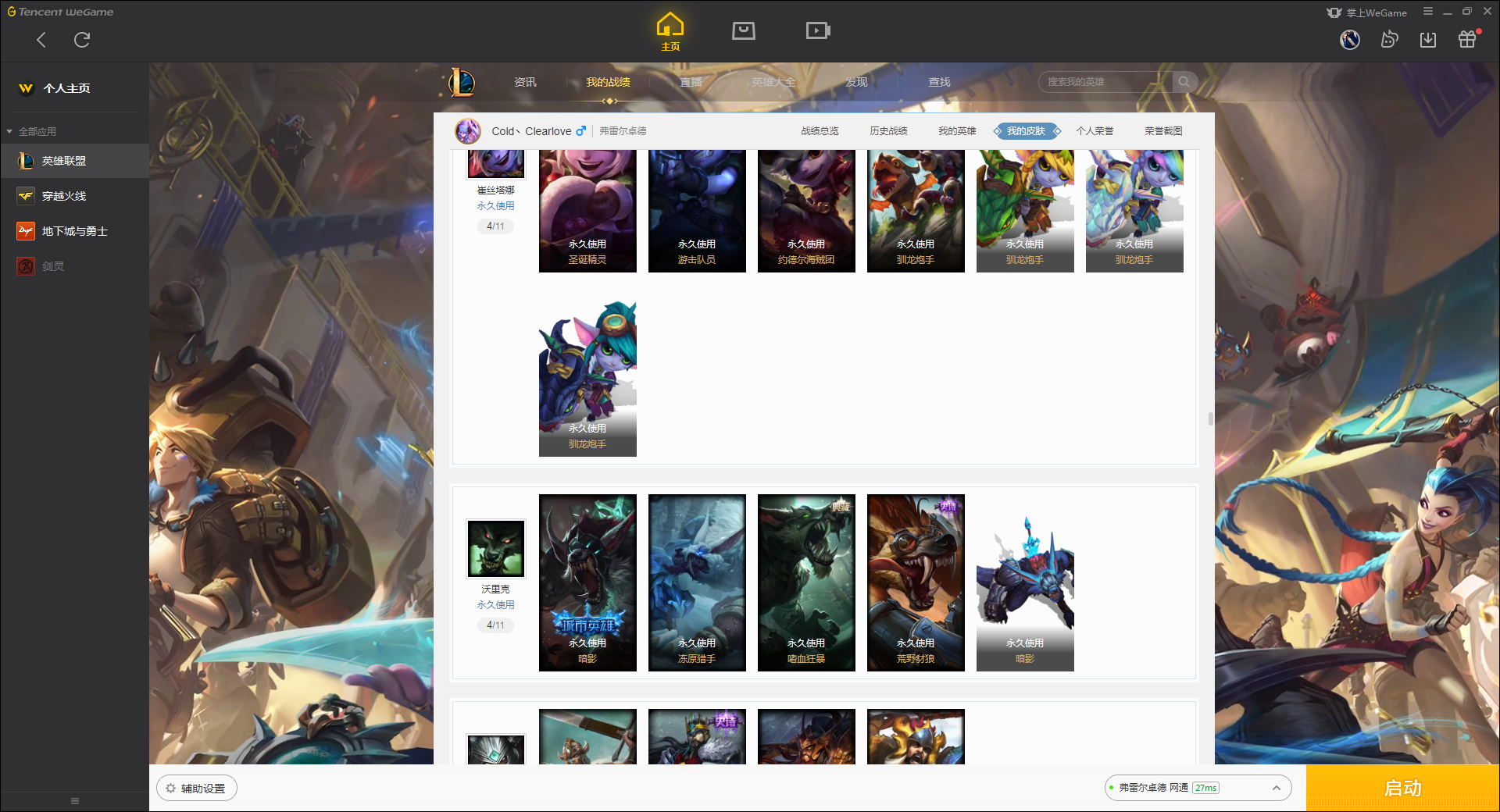1500x812 pixels.
Task: Switch to 战绩总览 sub-tab
Action: point(820,131)
